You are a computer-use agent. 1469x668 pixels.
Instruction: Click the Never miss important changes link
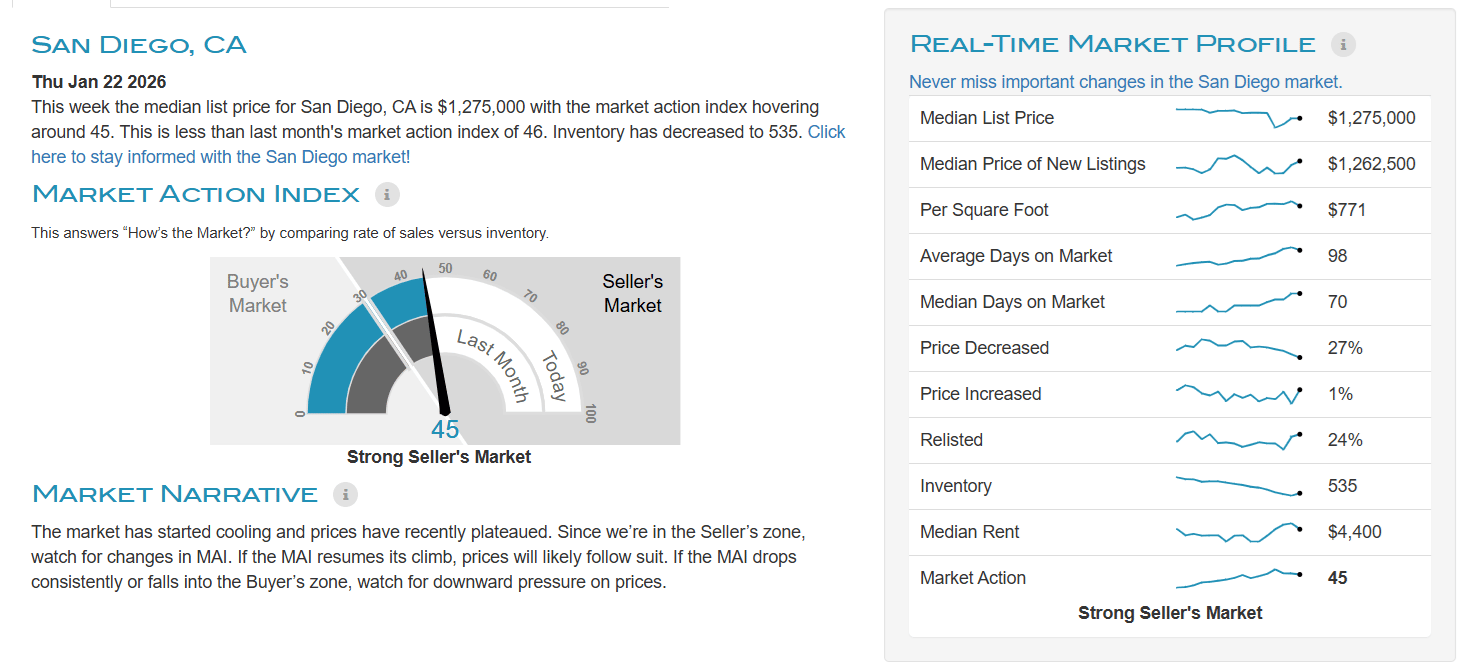click(x=1125, y=82)
